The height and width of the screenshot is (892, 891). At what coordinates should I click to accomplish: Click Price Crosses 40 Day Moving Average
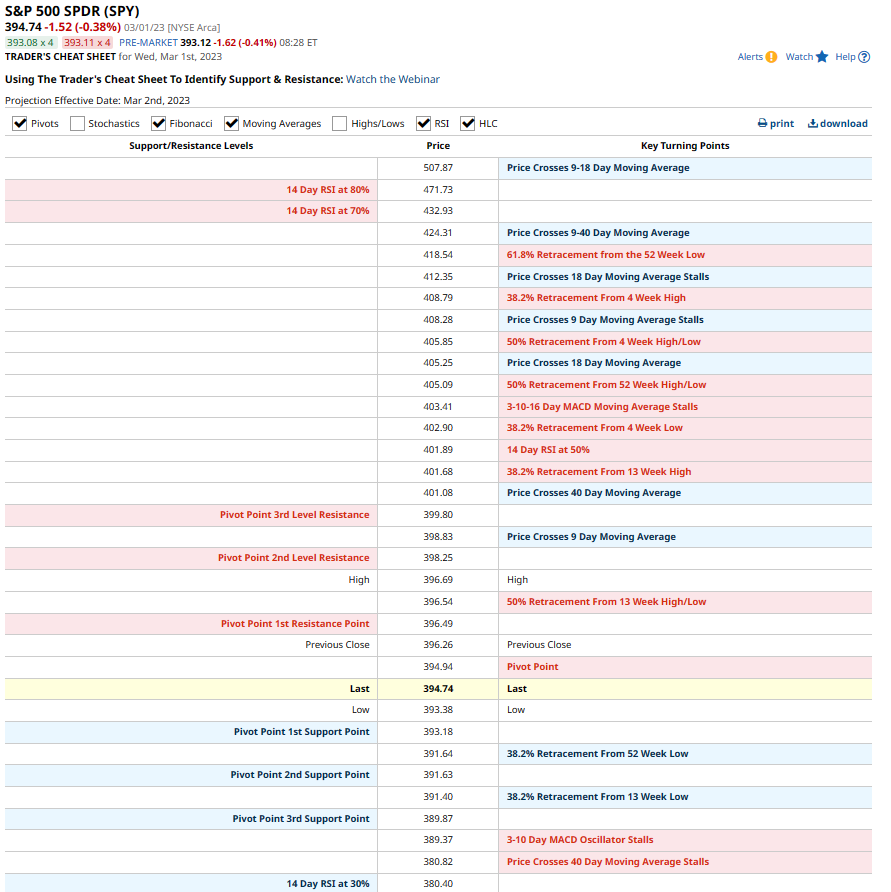tap(594, 493)
